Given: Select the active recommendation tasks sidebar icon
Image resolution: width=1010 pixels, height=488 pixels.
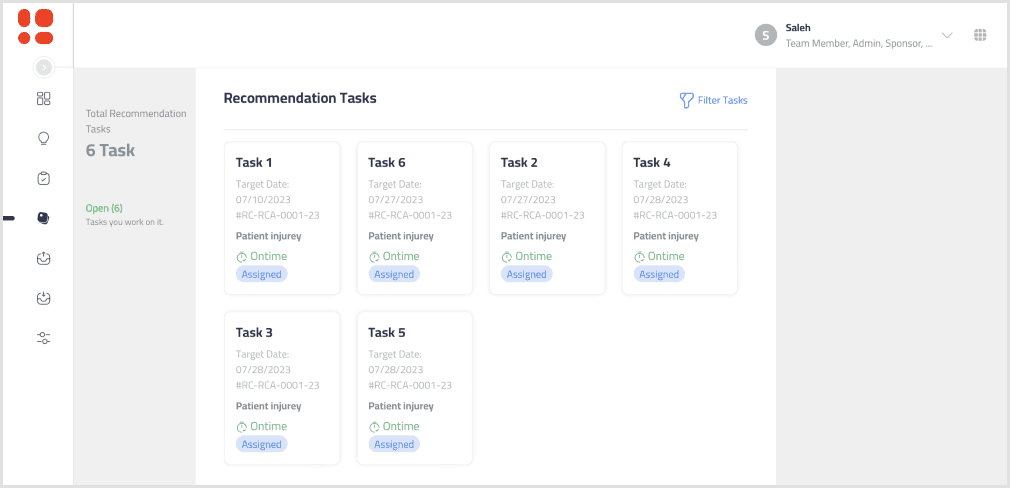Looking at the screenshot, I should click(x=43, y=218).
